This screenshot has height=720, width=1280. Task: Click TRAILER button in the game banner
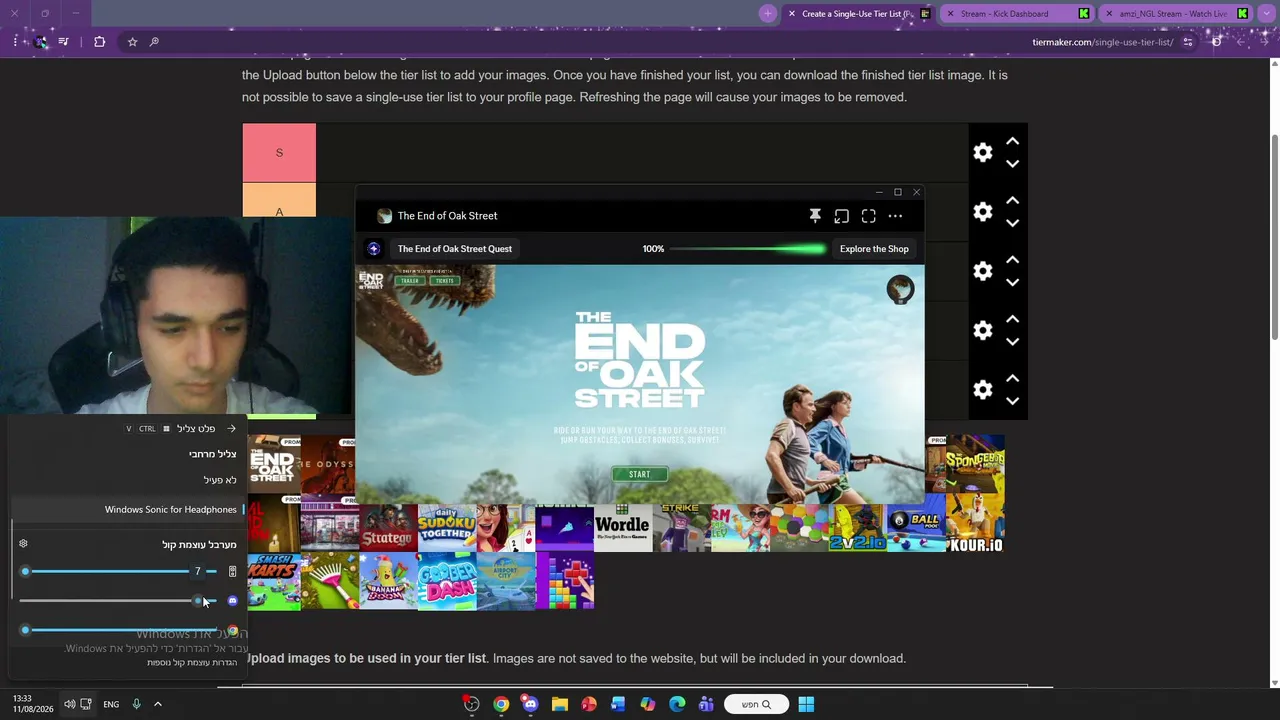coord(410,281)
